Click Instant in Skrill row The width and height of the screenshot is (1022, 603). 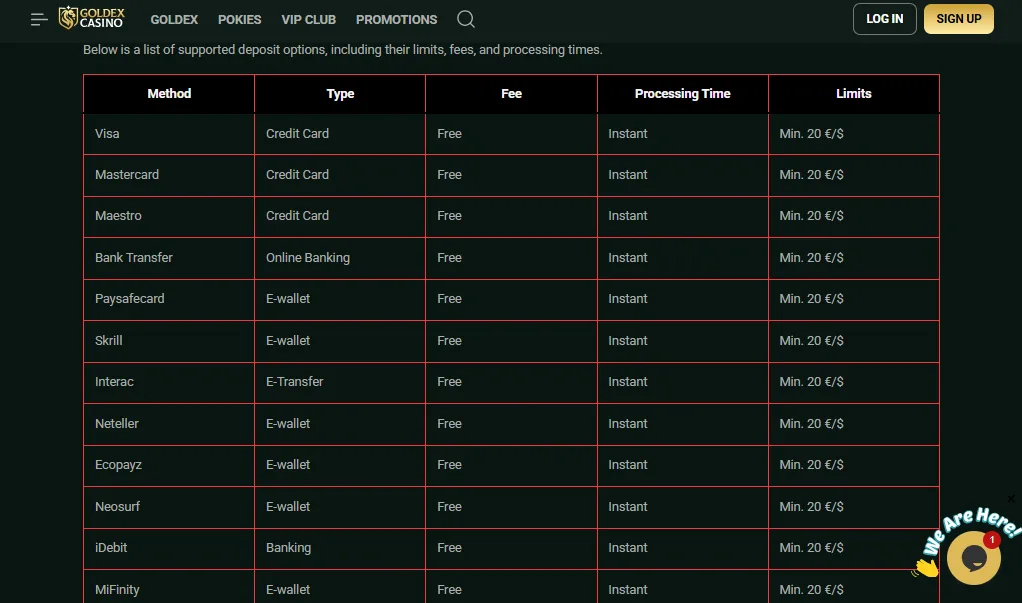682,340
